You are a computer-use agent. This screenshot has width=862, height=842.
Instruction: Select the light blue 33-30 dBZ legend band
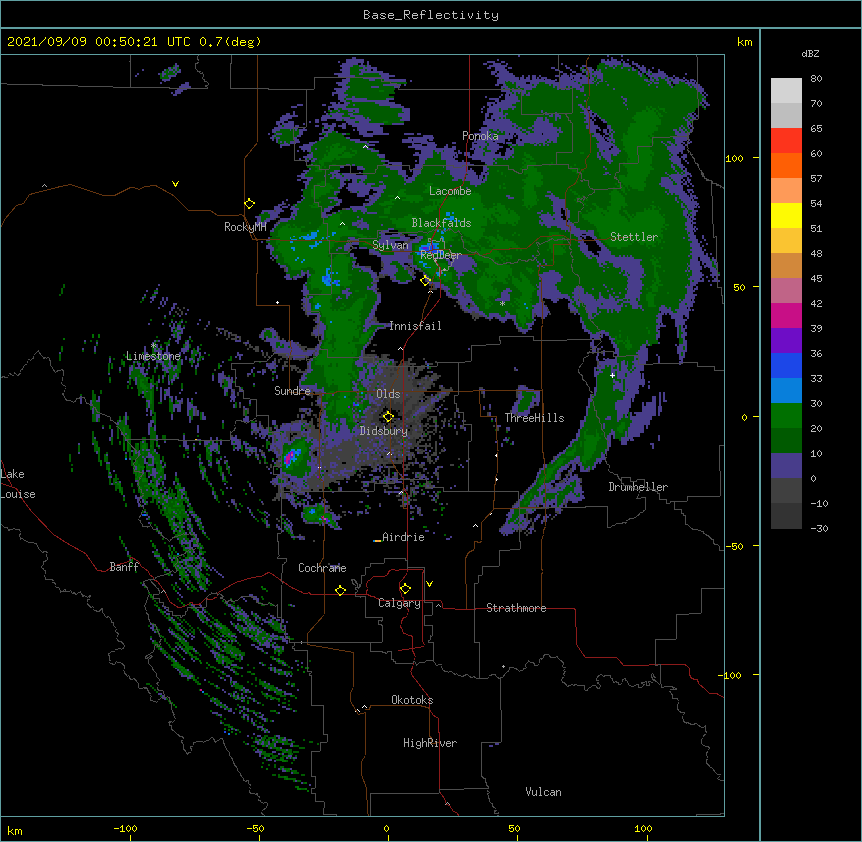tap(786, 391)
